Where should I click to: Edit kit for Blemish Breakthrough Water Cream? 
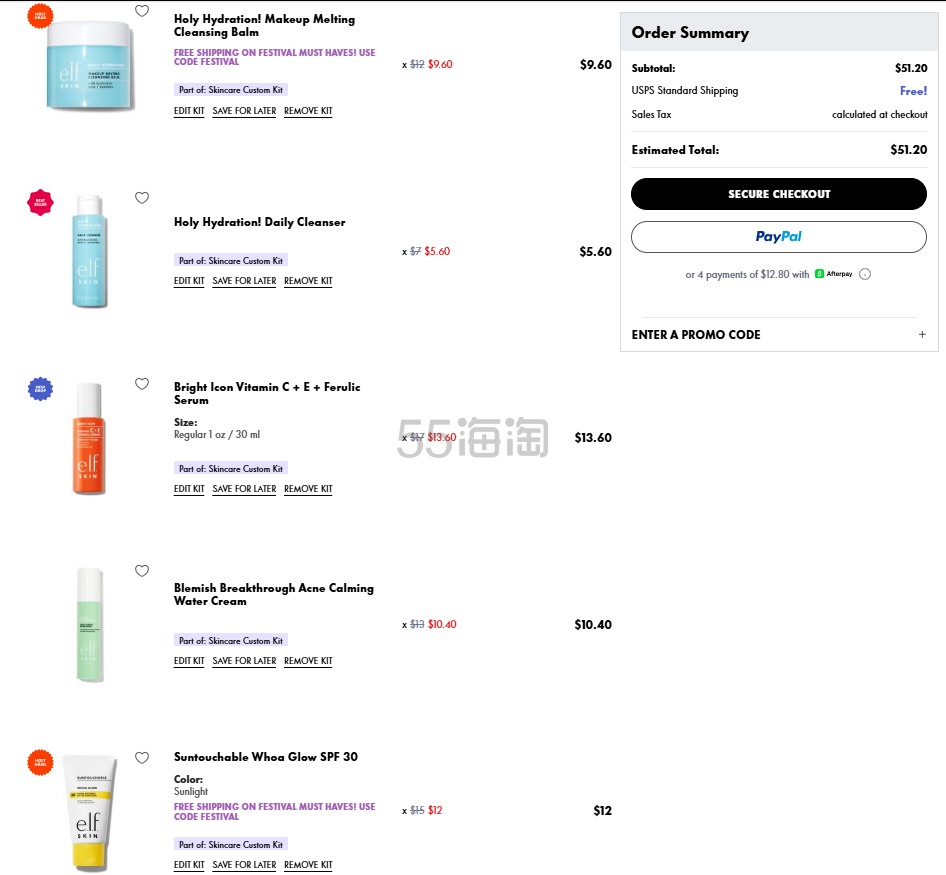pos(189,661)
